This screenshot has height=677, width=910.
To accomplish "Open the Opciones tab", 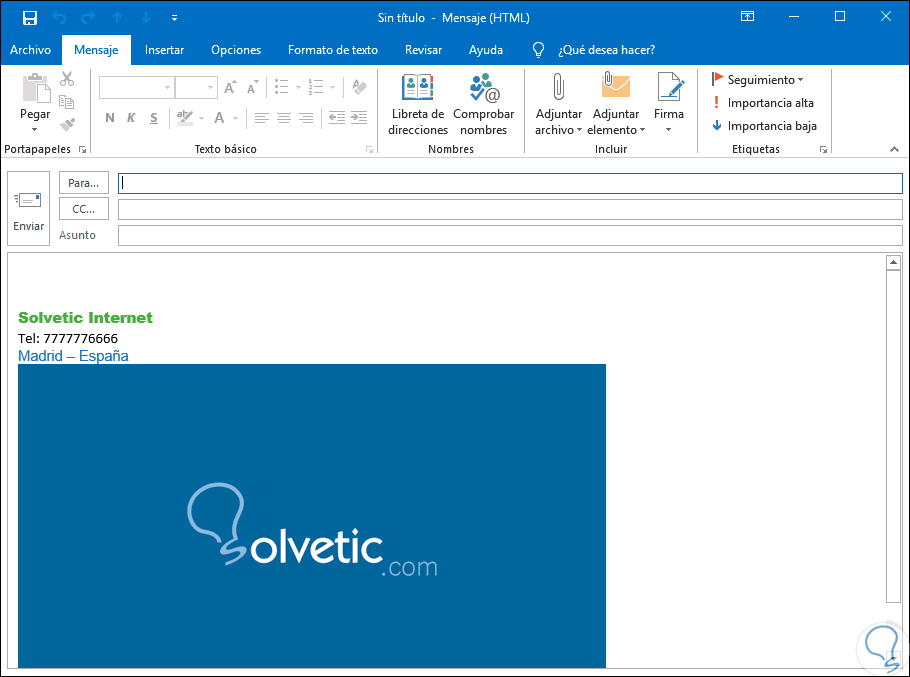I will (236, 50).
